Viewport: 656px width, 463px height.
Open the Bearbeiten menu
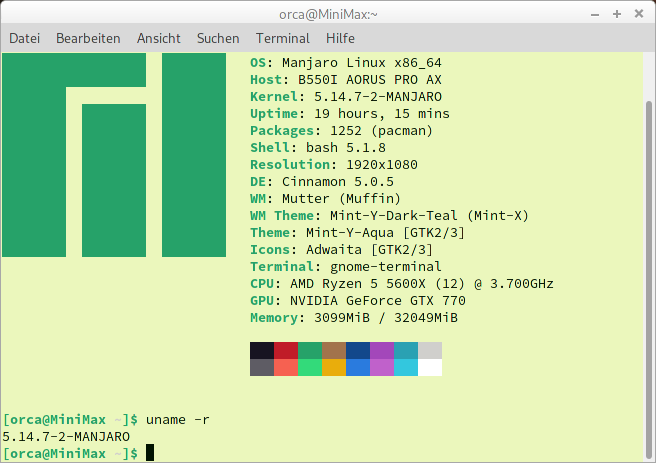(88, 38)
